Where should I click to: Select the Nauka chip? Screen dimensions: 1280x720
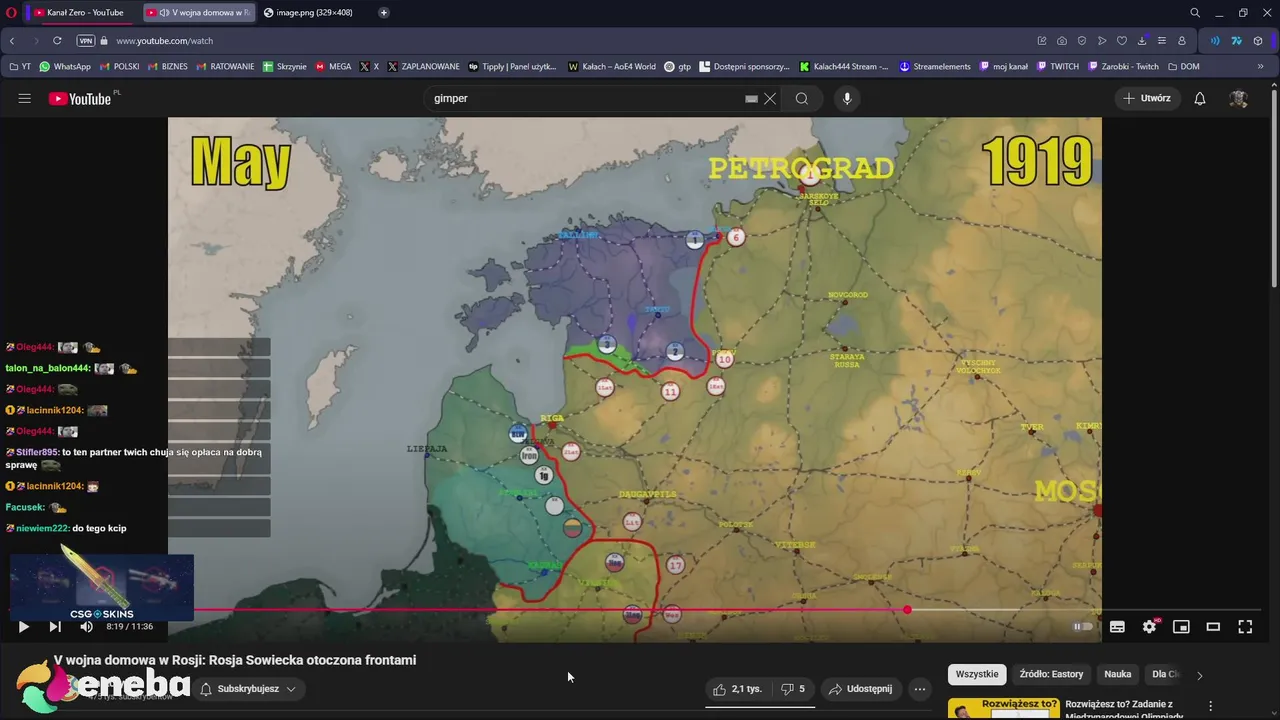click(x=1118, y=674)
